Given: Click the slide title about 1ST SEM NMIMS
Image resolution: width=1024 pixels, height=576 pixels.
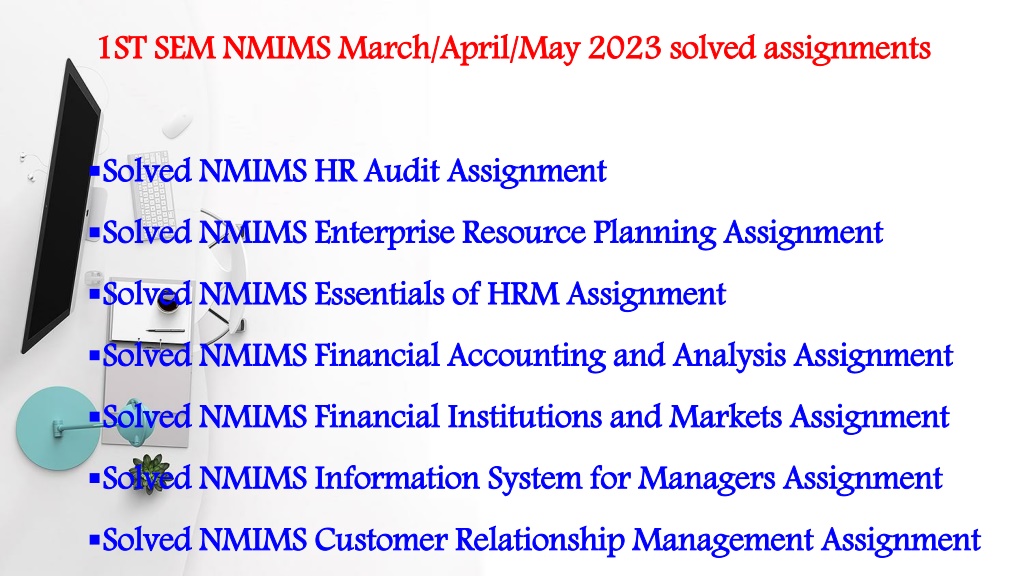Looking at the screenshot, I should [514, 49].
